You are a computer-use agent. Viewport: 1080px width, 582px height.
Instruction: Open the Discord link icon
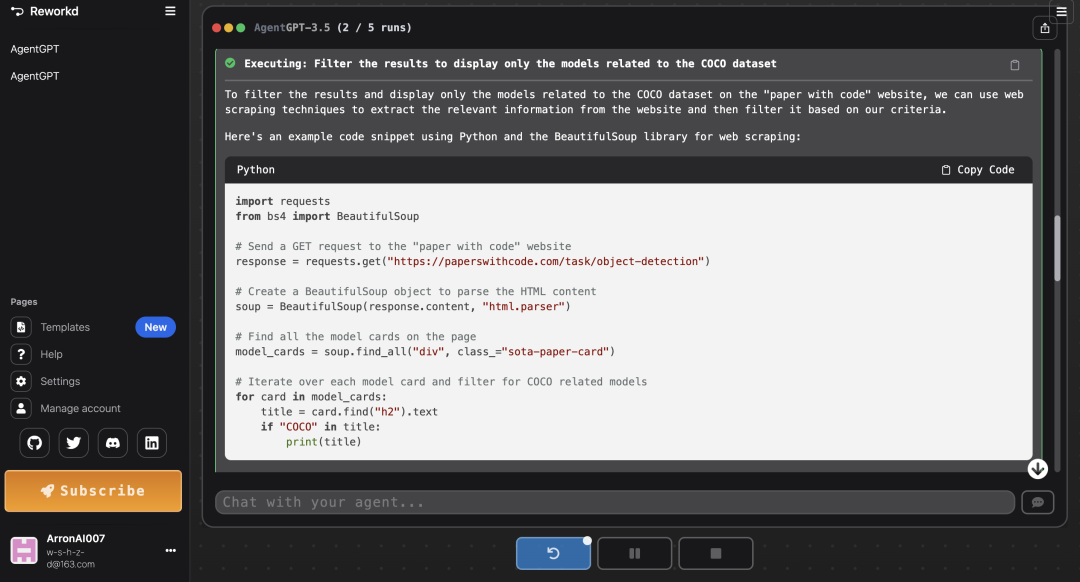pyautogui.click(x=113, y=443)
